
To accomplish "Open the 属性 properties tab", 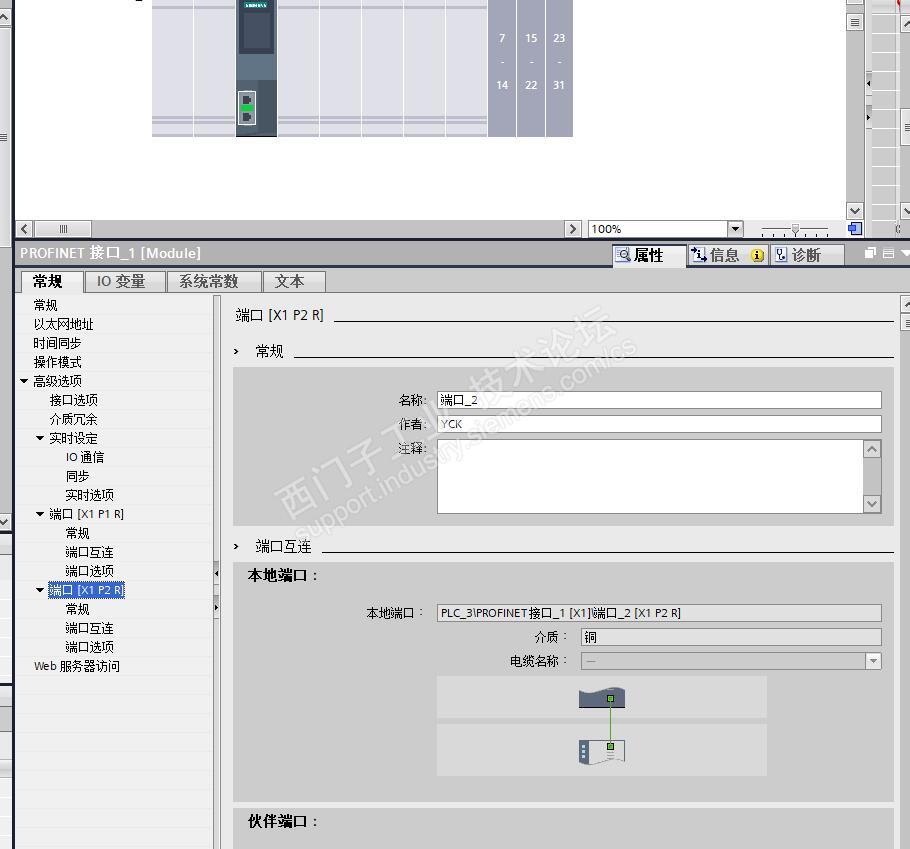I will [649, 255].
